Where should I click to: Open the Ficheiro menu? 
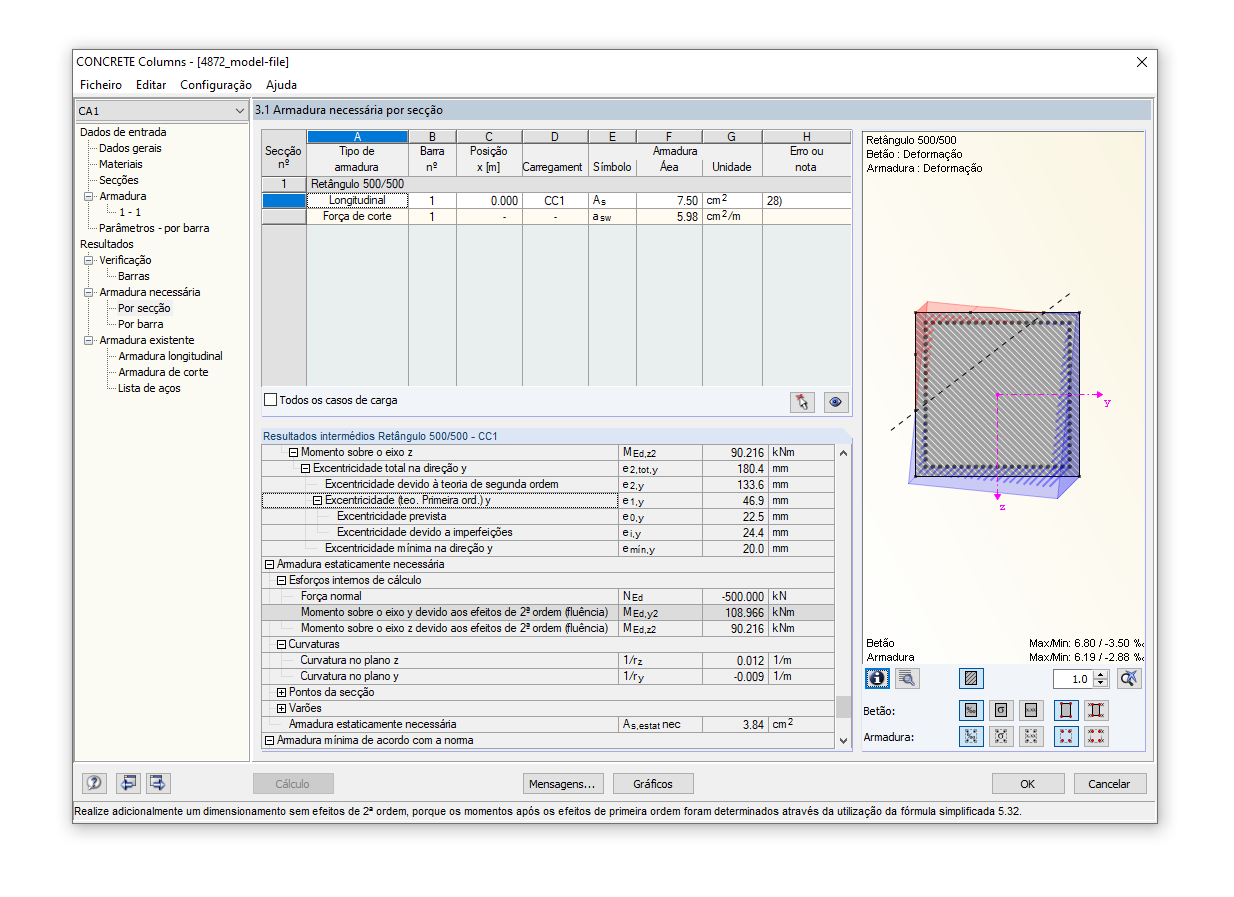tap(101, 85)
